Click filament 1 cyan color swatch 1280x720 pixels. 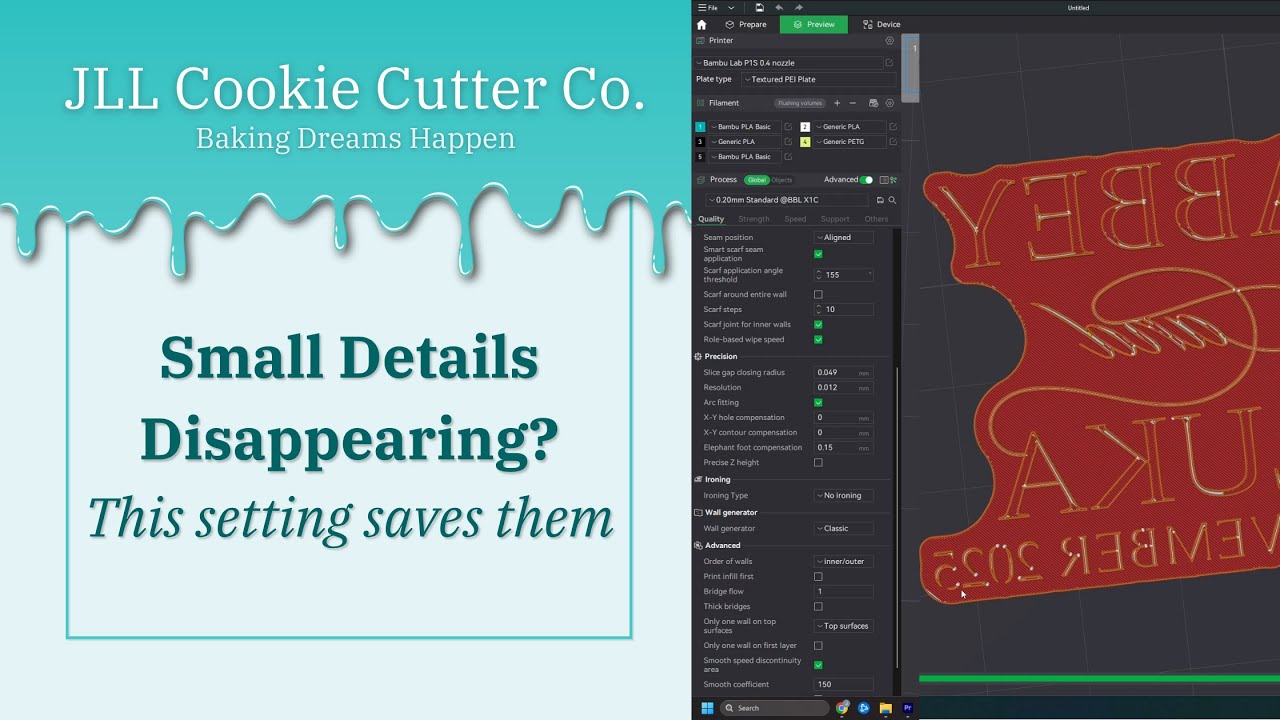[700, 127]
